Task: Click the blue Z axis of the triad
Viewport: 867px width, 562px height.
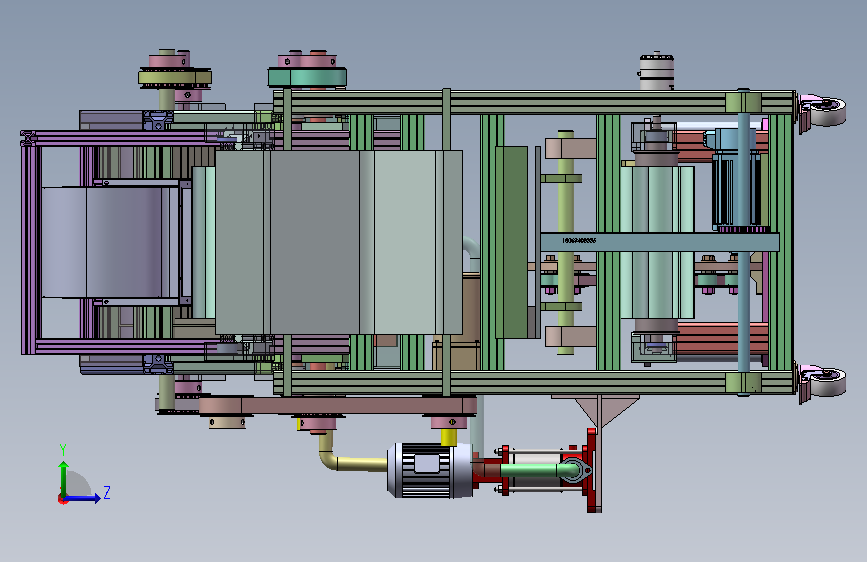Action: 83,498
